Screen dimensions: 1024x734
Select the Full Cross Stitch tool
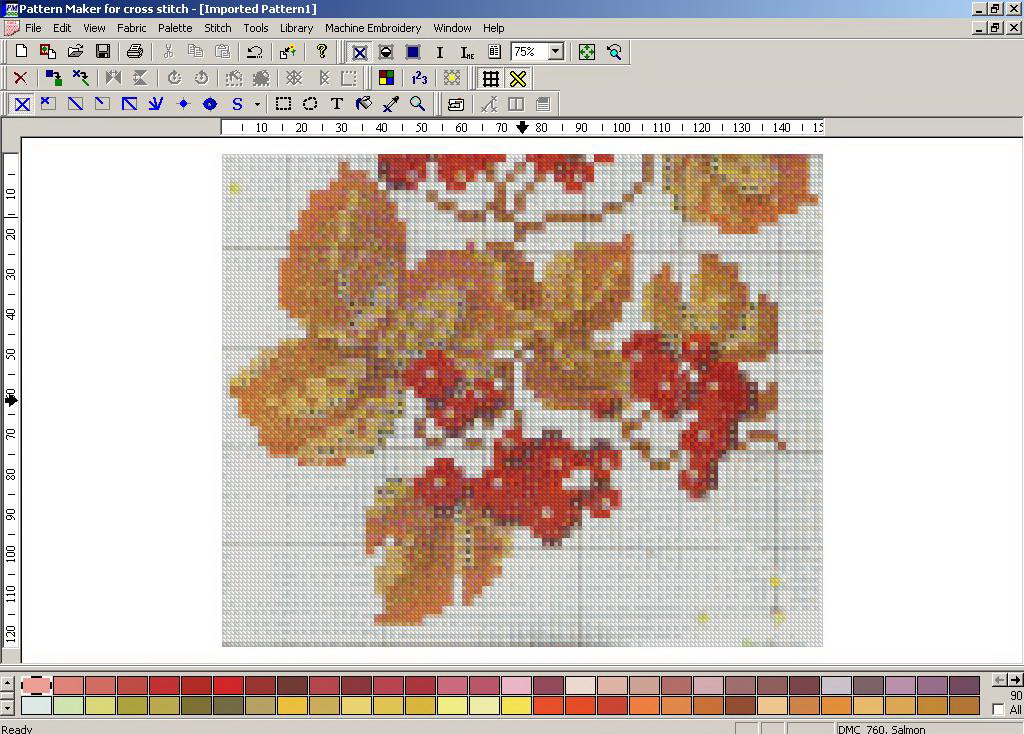(x=22, y=104)
